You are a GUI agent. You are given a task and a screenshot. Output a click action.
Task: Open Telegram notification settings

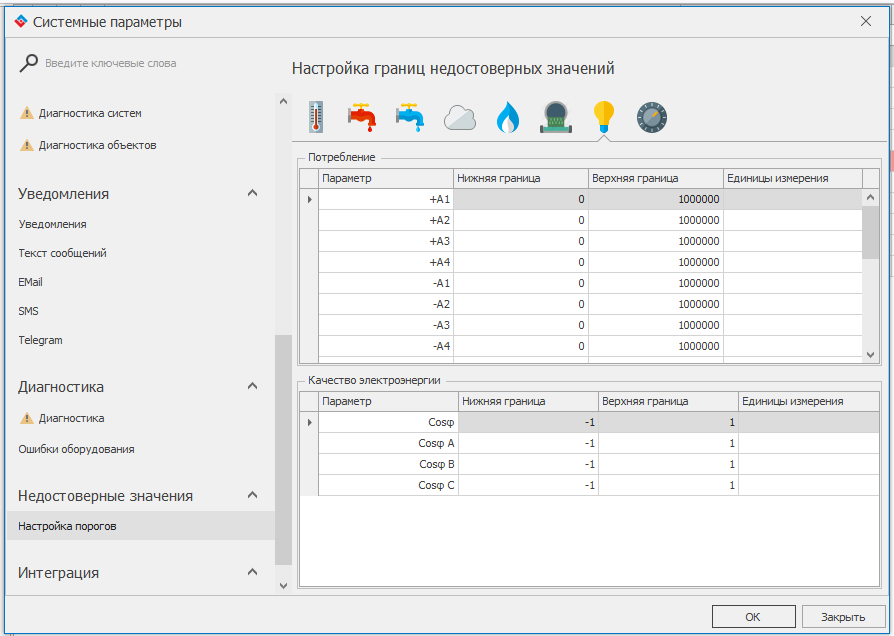(x=40, y=340)
